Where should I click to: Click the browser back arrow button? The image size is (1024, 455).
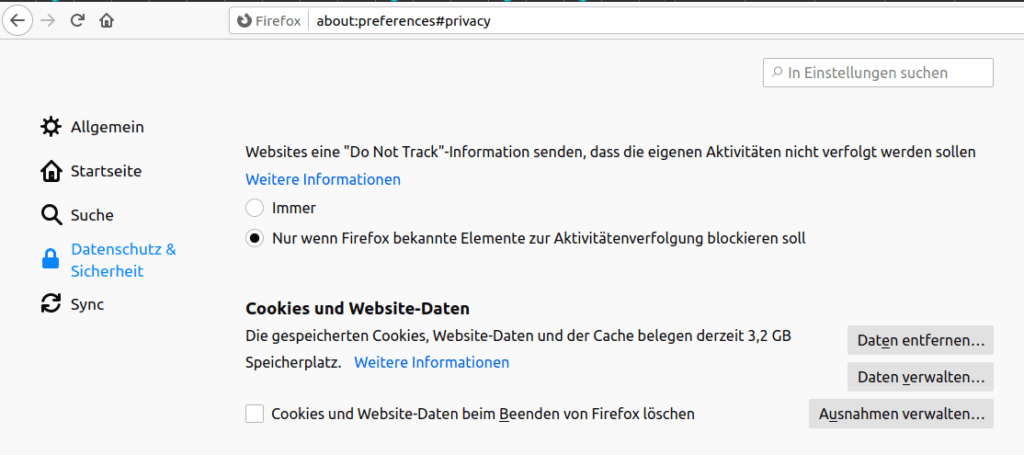tap(18, 21)
